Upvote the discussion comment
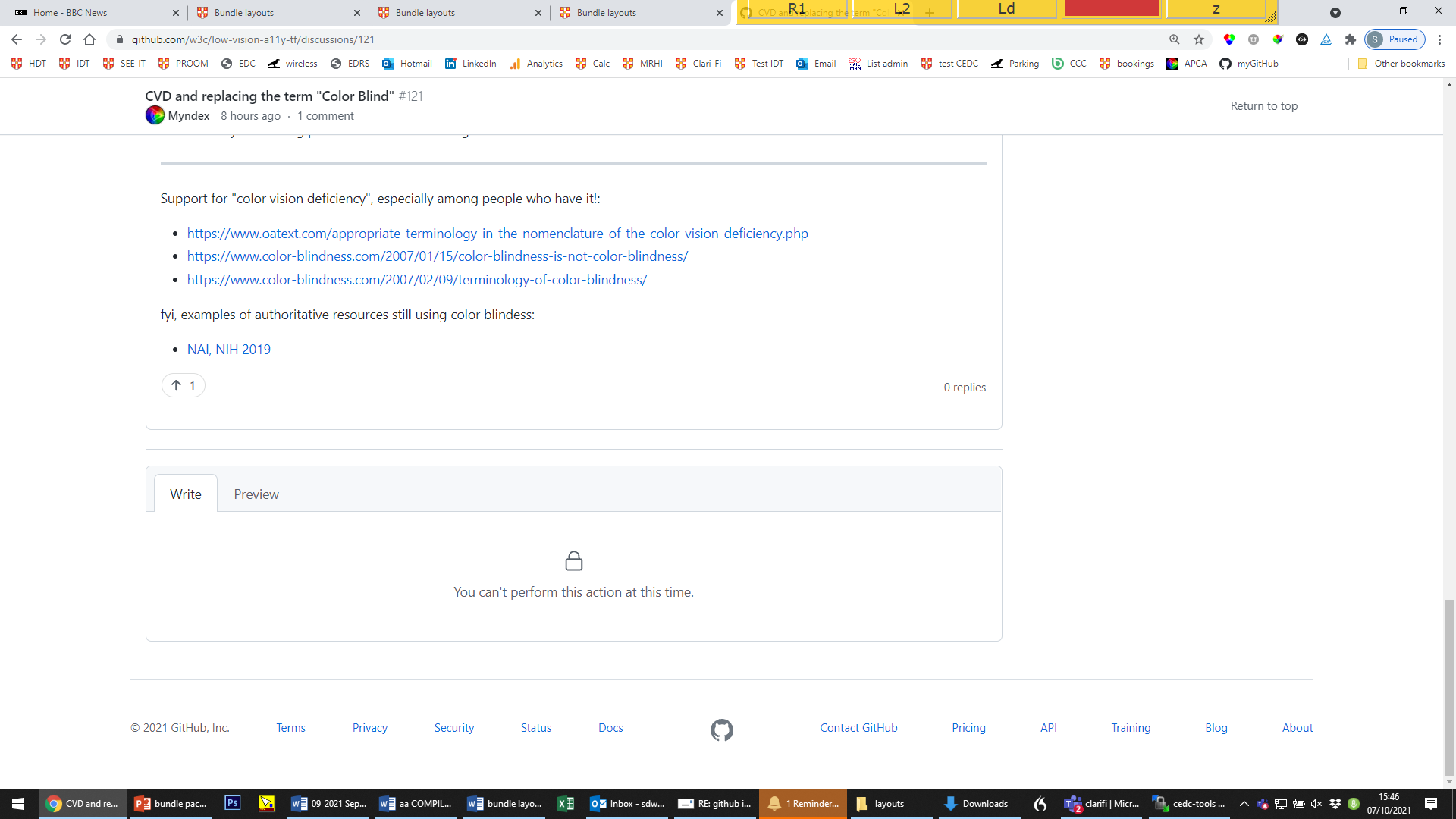Image resolution: width=1456 pixels, height=819 pixels. (x=184, y=385)
